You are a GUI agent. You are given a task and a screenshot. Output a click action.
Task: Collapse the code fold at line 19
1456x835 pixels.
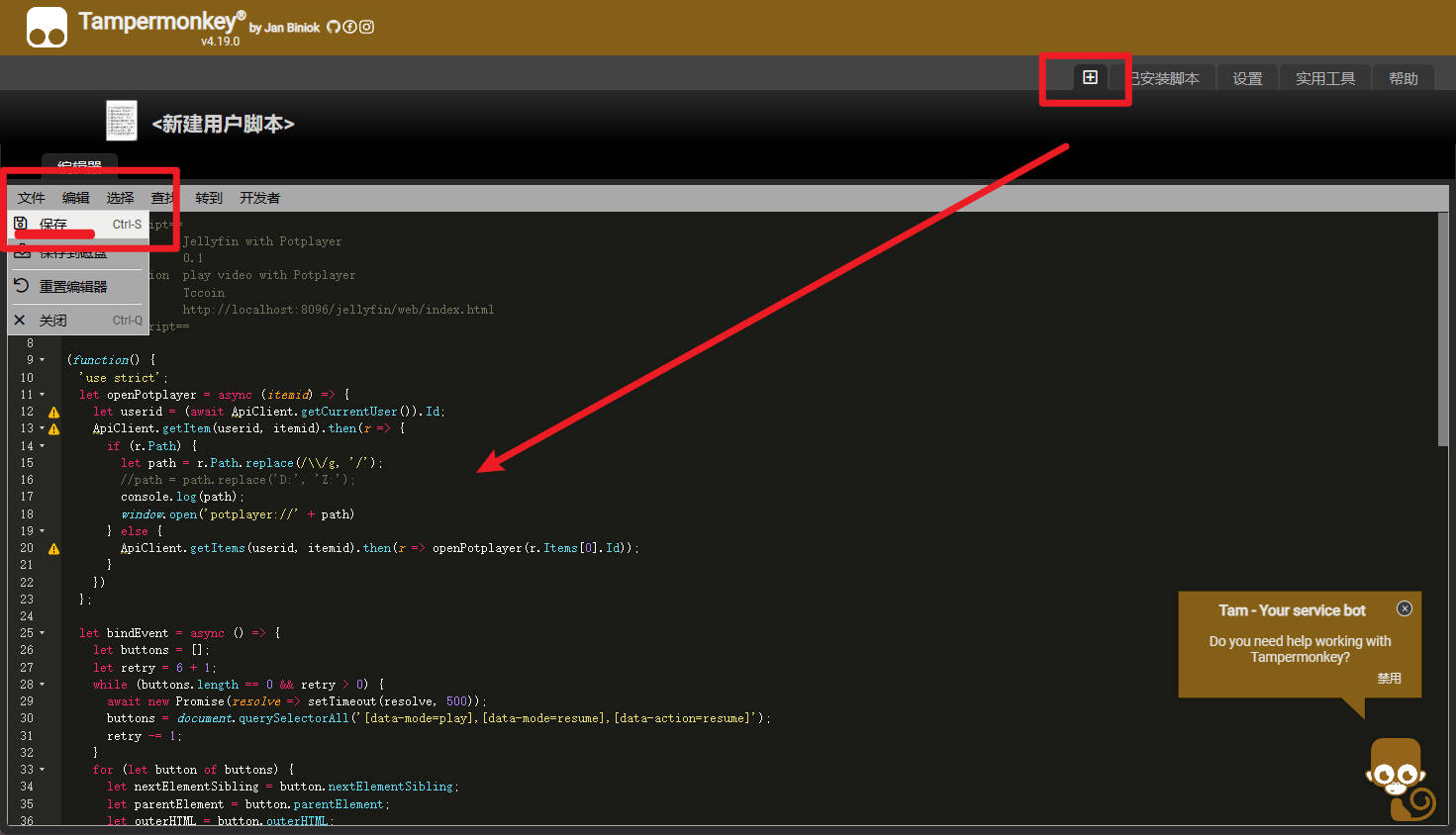pyautogui.click(x=43, y=531)
